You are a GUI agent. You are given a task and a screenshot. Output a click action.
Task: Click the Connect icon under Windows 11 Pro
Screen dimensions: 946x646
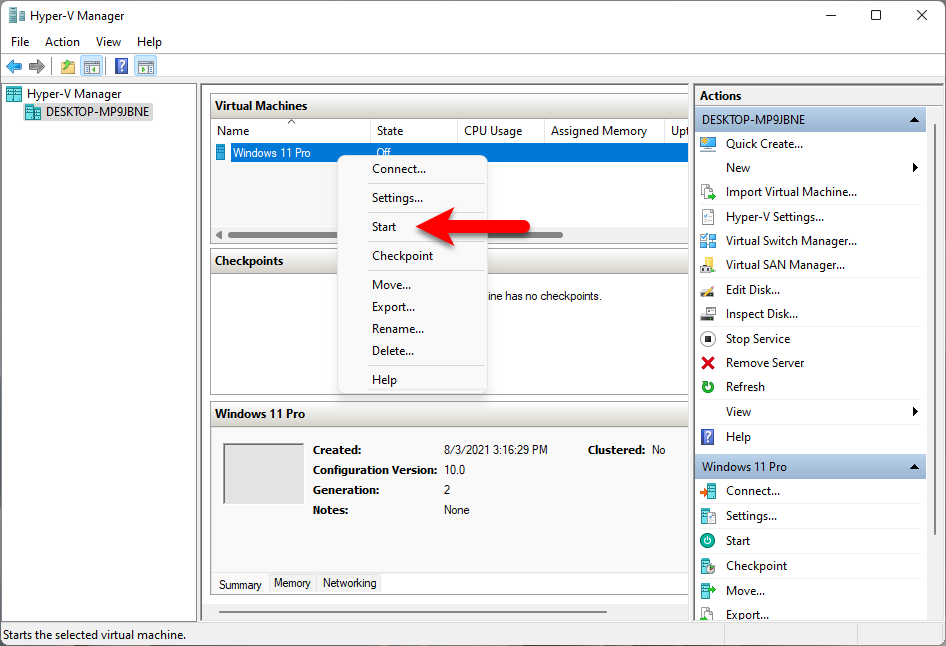click(708, 491)
